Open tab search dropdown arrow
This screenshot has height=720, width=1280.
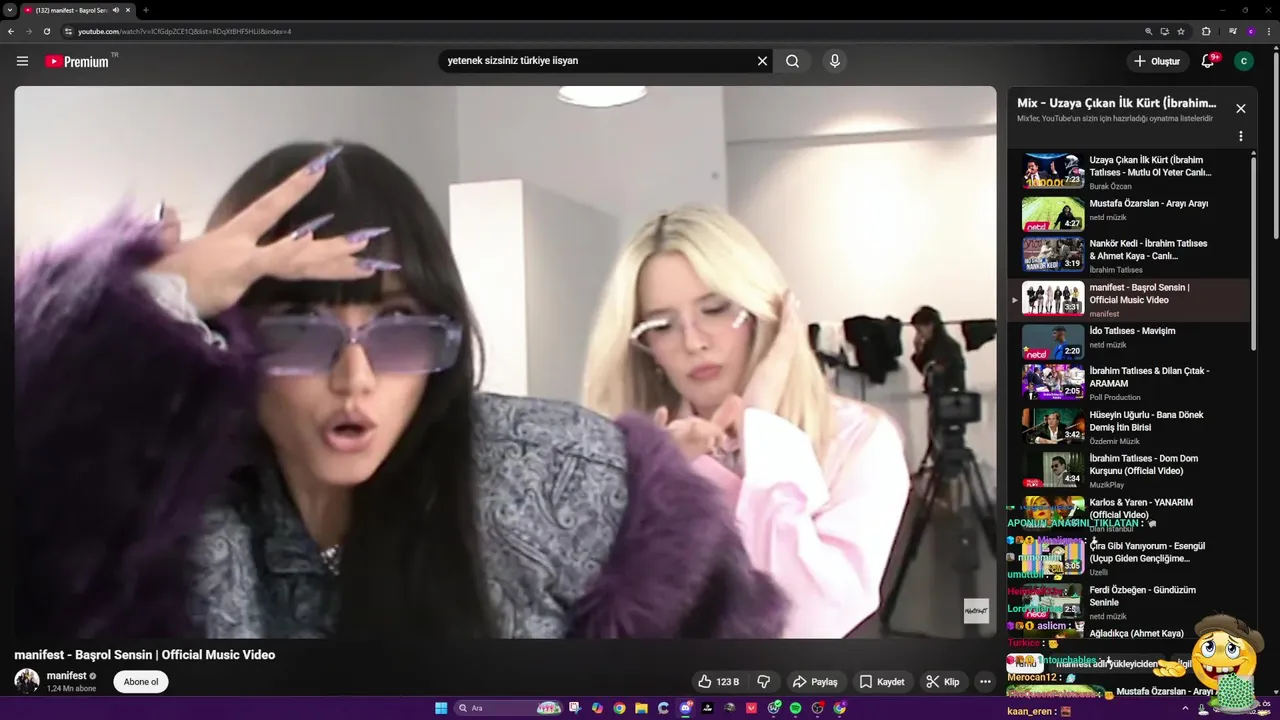[x=9, y=10]
